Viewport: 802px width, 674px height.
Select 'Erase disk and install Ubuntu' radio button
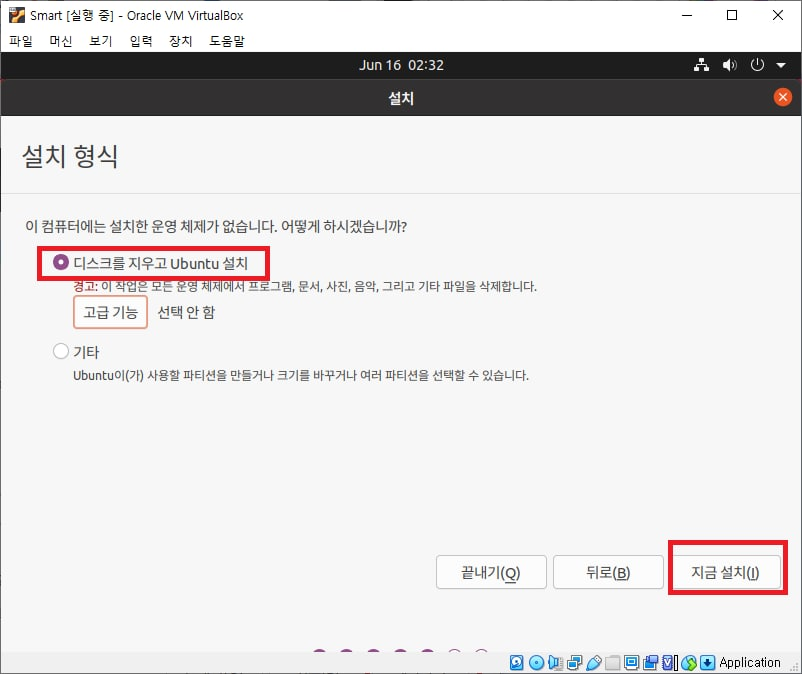point(61,262)
